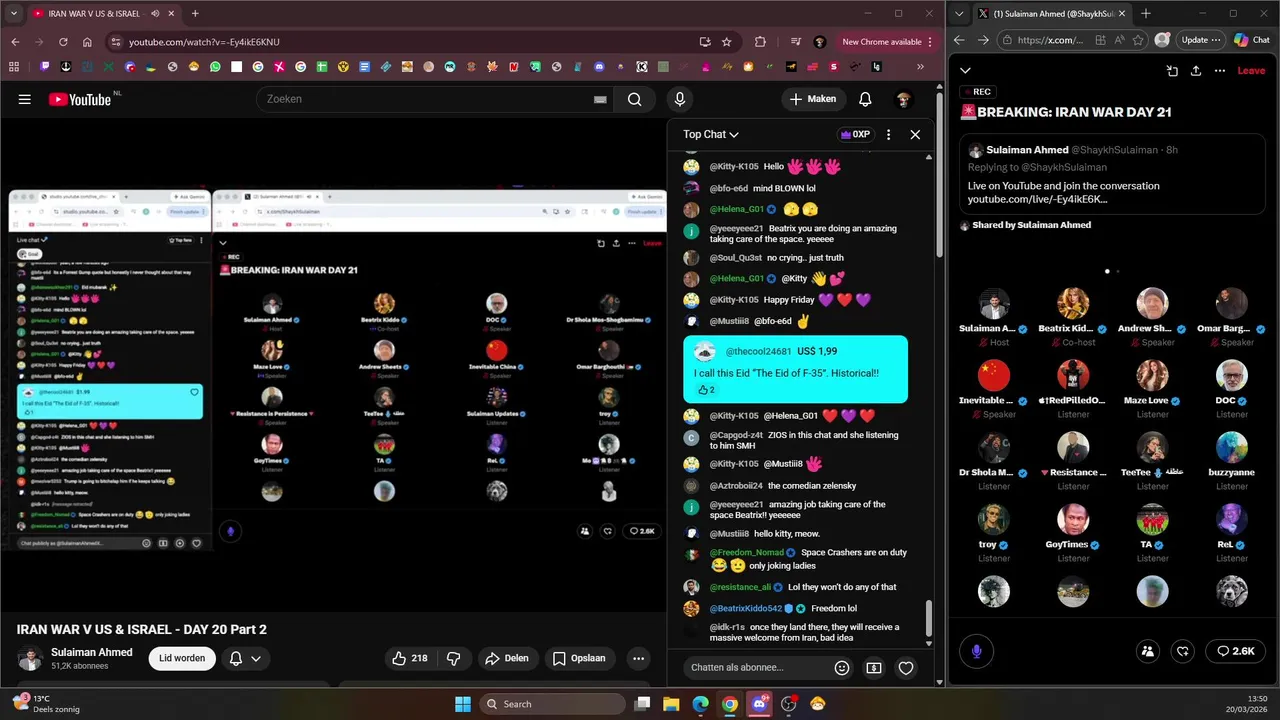Open the X Space participants list icon
1280x720 pixels.
coord(1148,651)
